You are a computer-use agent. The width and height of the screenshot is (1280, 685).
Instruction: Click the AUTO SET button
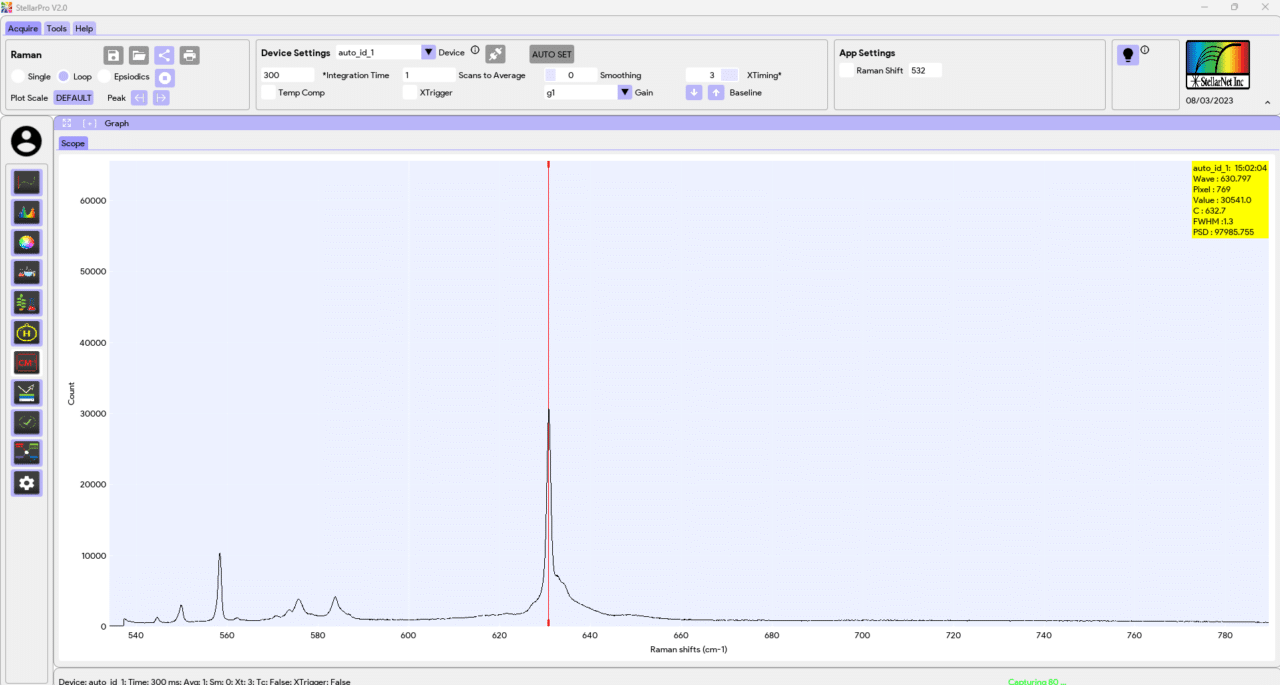(550, 54)
